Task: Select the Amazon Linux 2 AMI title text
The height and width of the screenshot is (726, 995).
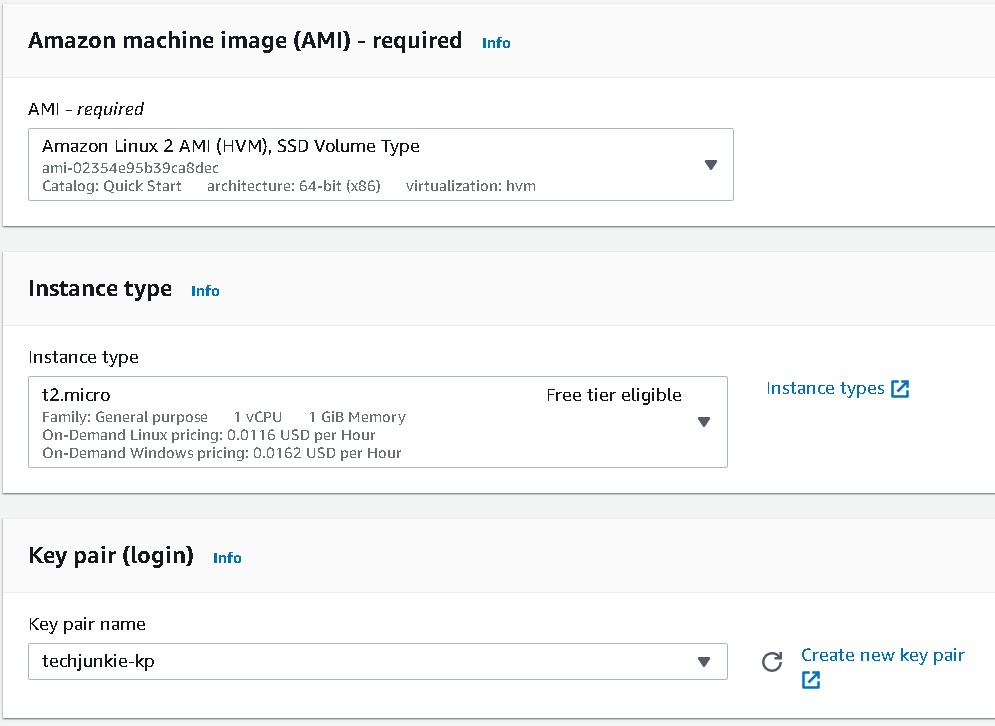Action: click(230, 146)
